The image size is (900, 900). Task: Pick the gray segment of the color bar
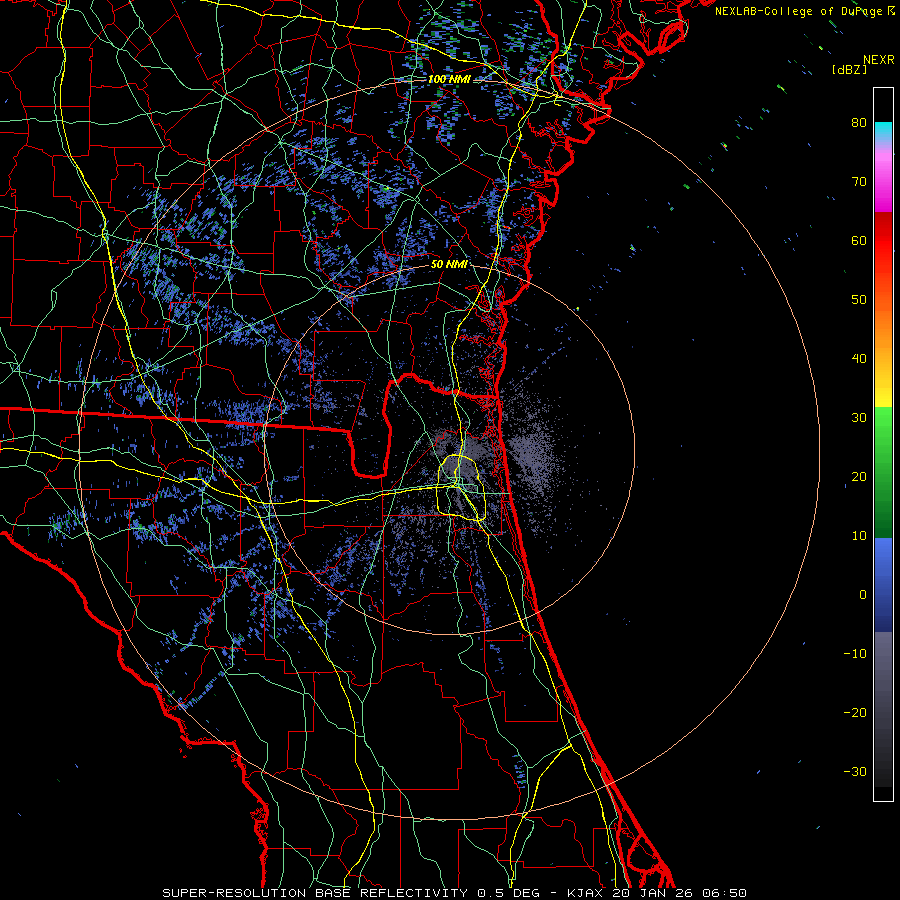tap(883, 709)
